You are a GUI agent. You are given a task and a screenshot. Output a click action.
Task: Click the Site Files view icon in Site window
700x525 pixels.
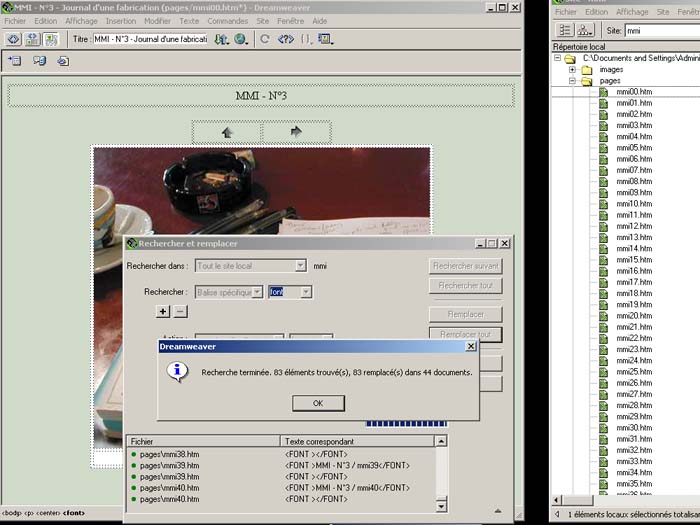(x=564, y=30)
